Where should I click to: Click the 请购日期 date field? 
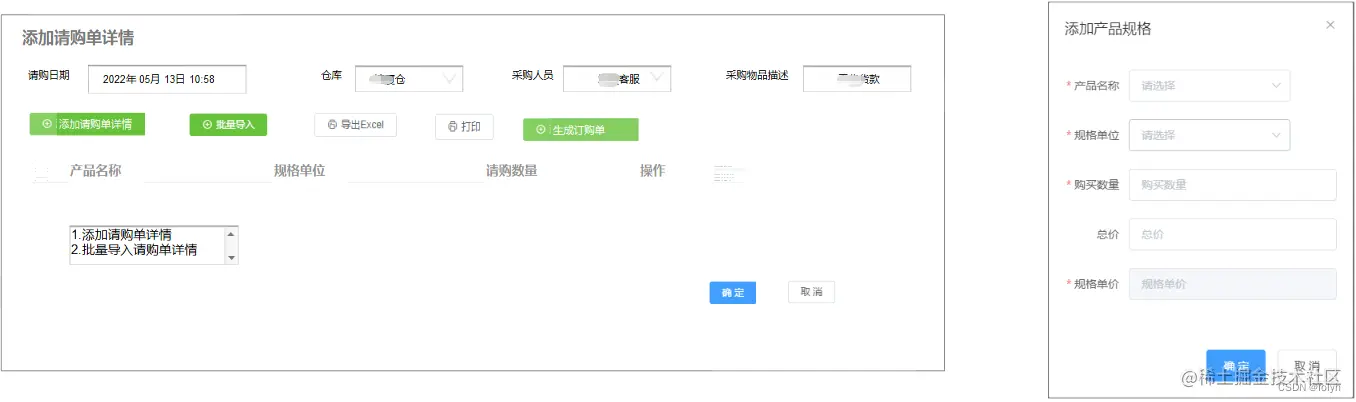[167, 79]
